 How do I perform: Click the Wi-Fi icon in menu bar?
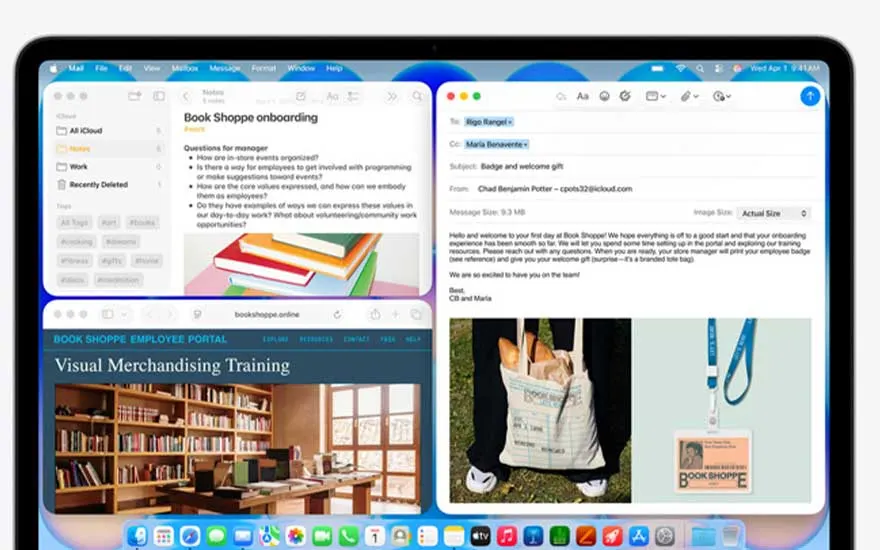[680, 68]
